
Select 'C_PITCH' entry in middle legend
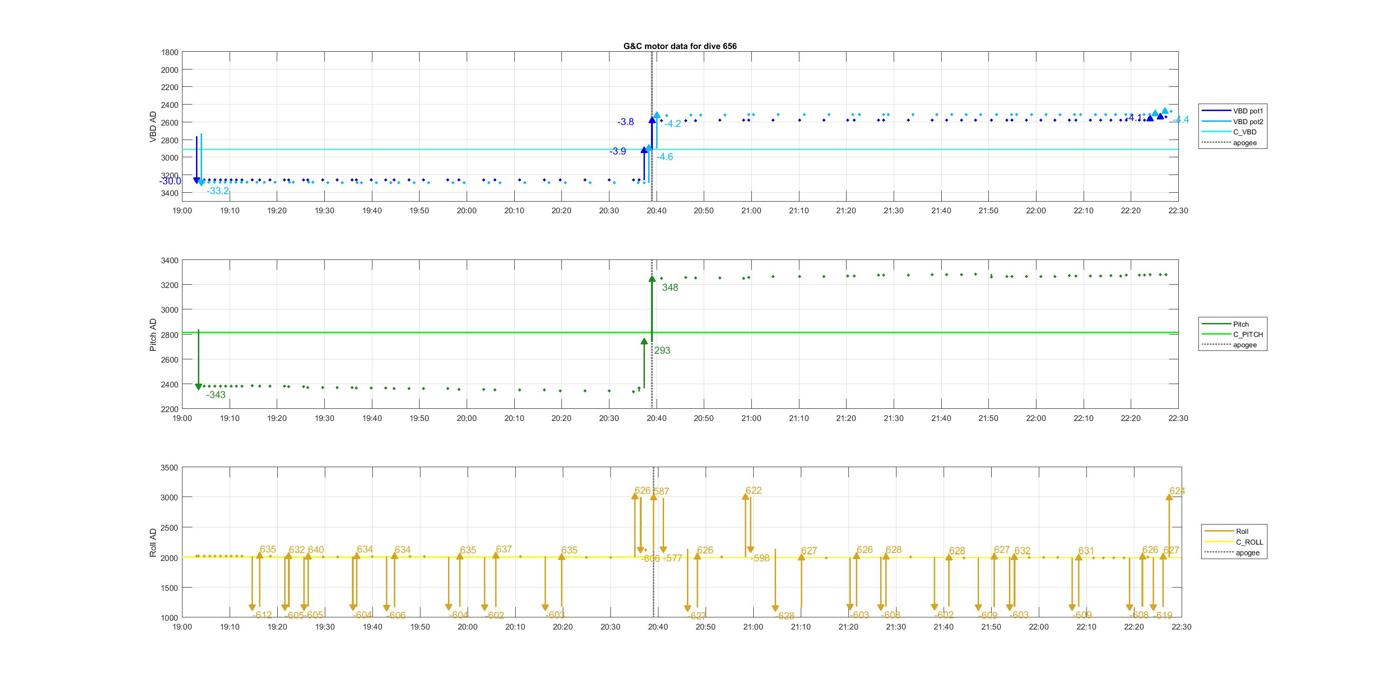pos(1233,335)
